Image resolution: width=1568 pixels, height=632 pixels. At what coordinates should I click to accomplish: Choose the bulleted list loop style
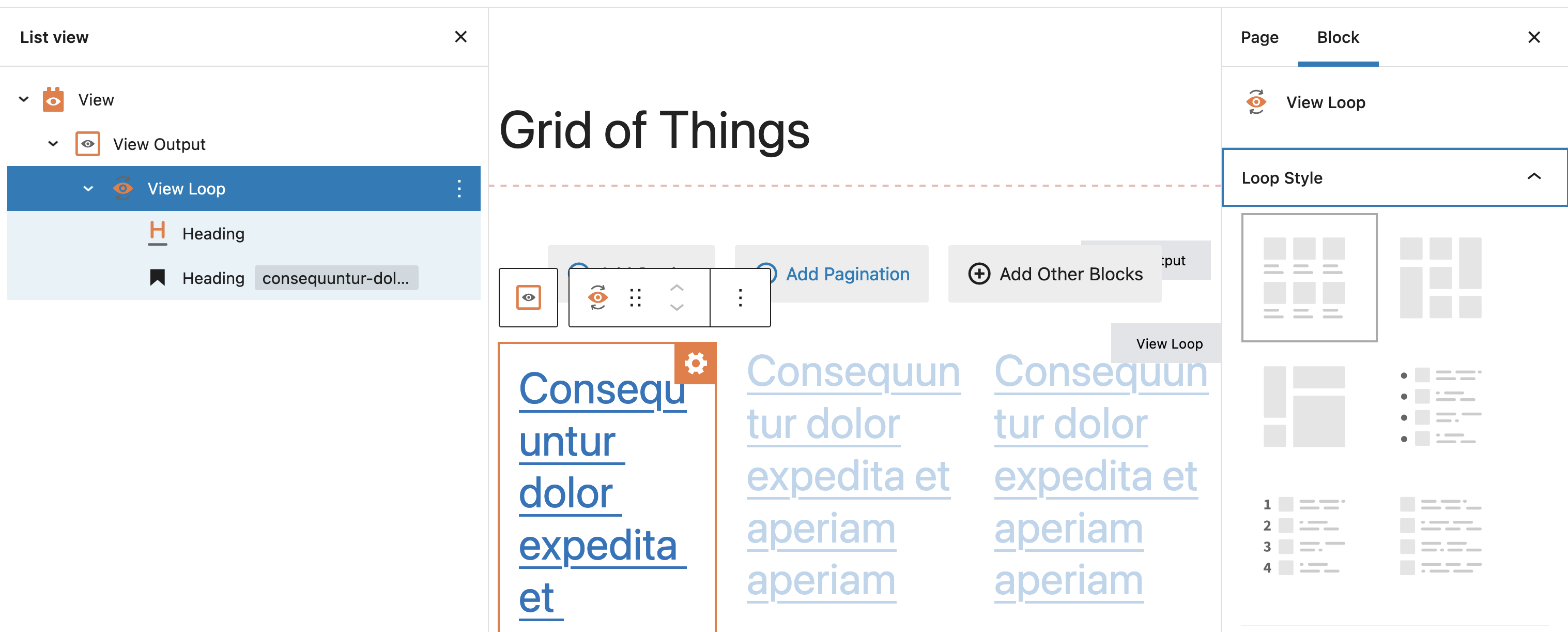[1440, 407]
